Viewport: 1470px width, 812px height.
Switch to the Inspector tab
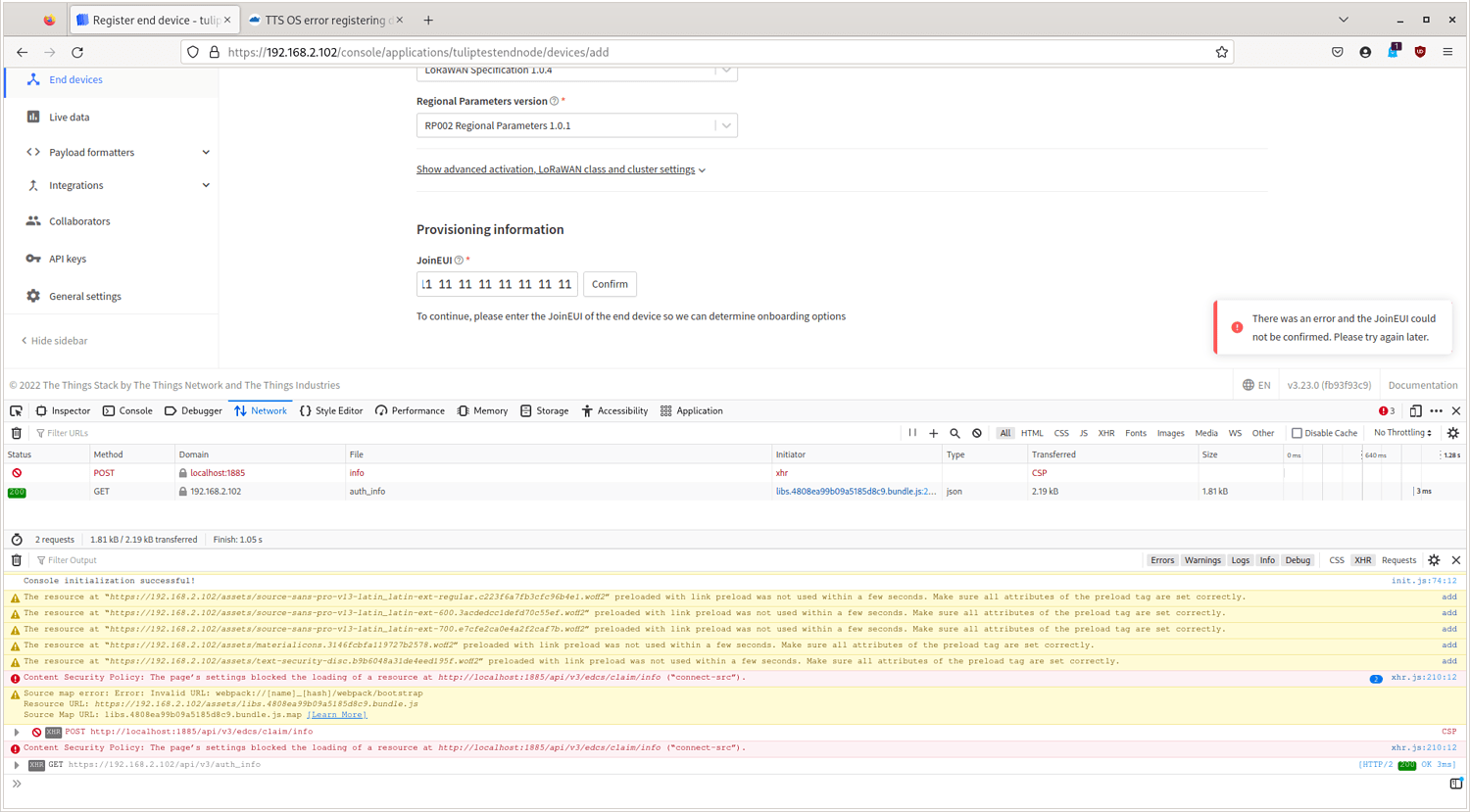63,411
